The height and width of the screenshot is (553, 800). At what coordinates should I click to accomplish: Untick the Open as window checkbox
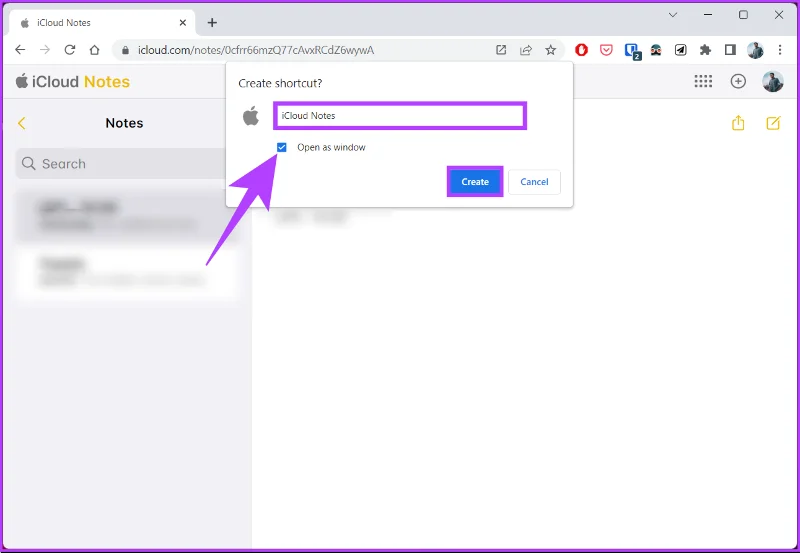pyautogui.click(x=282, y=147)
